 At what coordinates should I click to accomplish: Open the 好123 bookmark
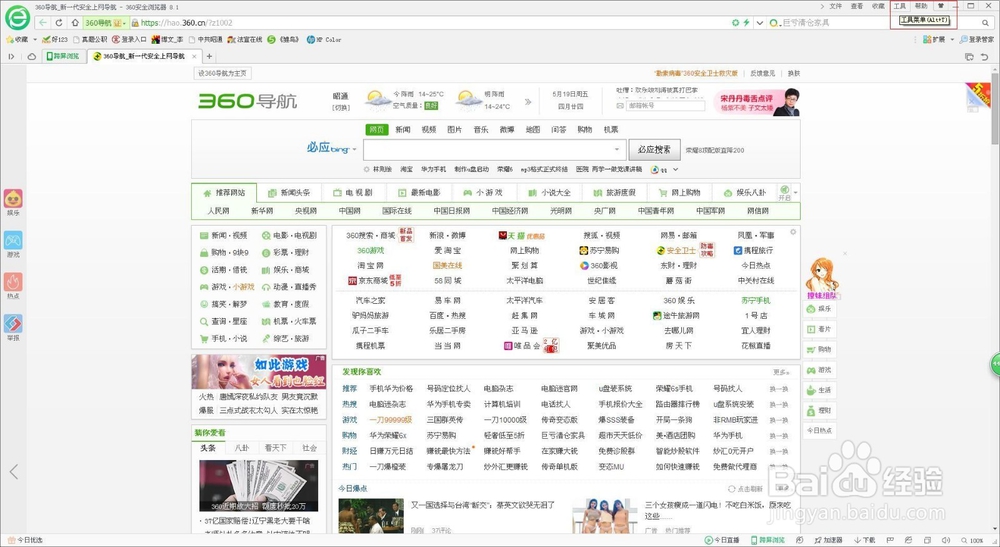click(55, 40)
